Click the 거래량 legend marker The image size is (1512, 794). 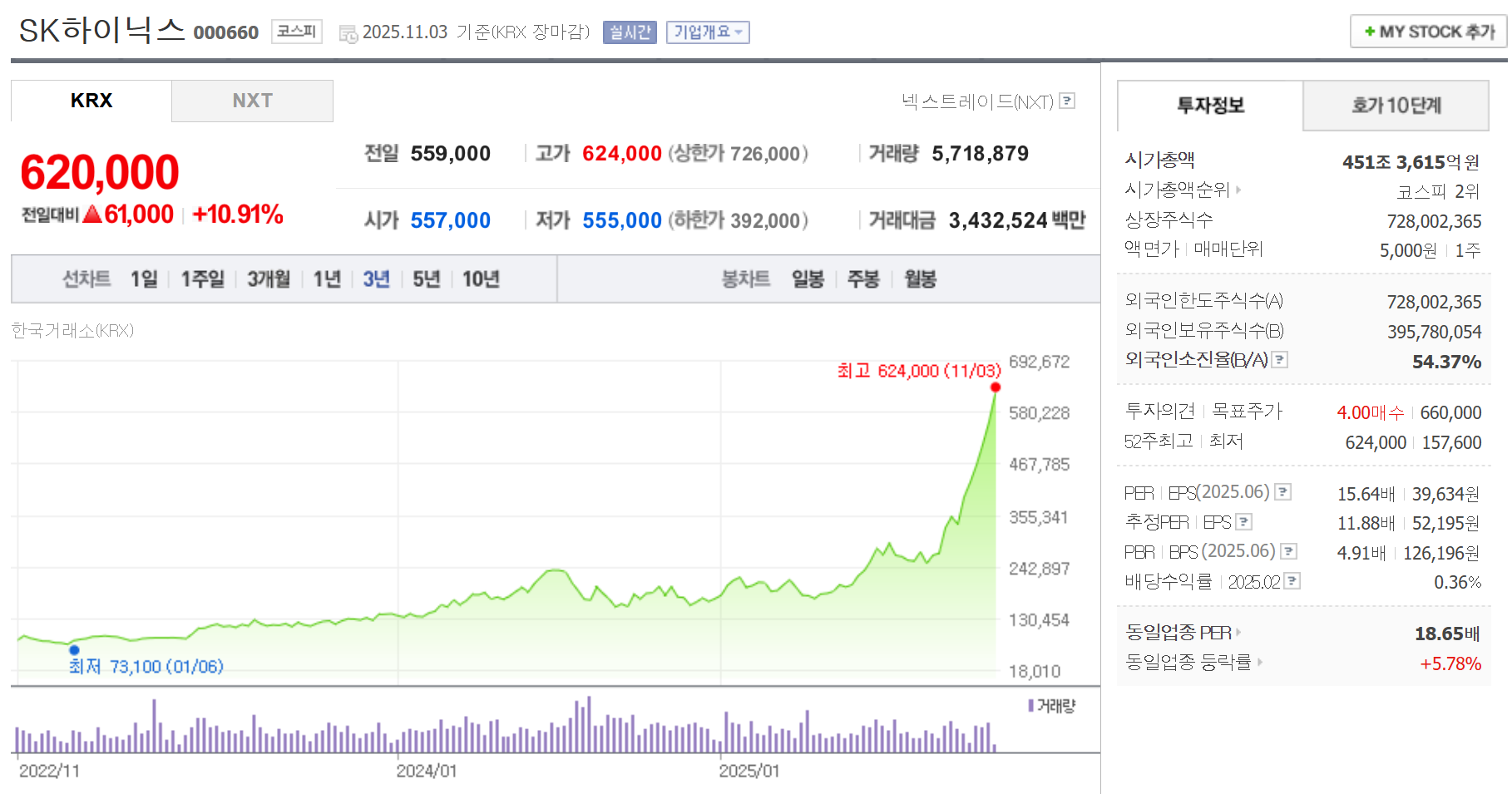point(1031,706)
